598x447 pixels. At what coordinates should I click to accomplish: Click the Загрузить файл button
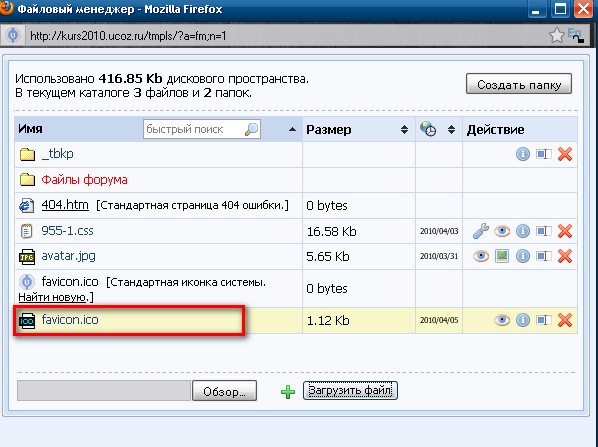350,391
